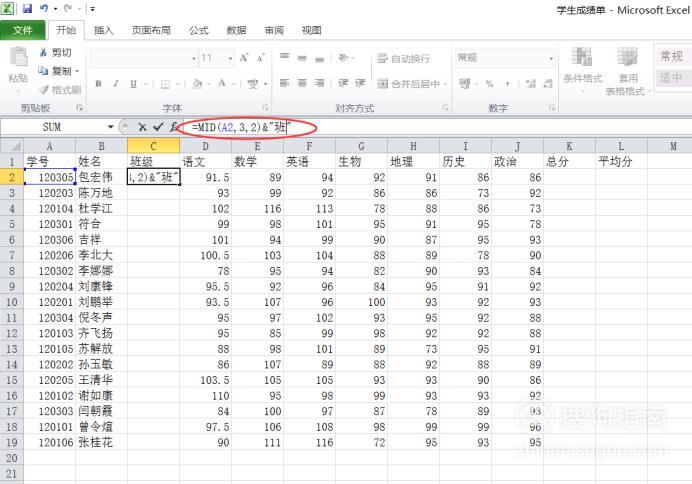The height and width of the screenshot is (484, 692).
Task: Expand 复制 copy options arrow
Action: 77,71
